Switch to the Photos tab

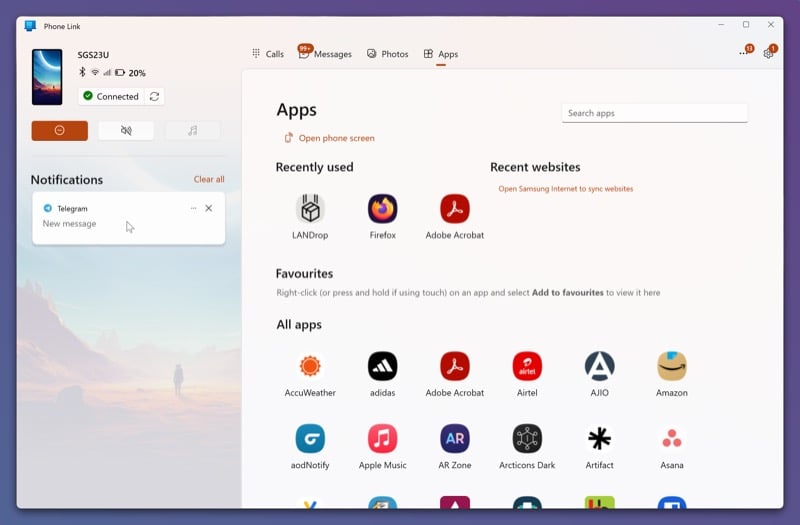[388, 54]
